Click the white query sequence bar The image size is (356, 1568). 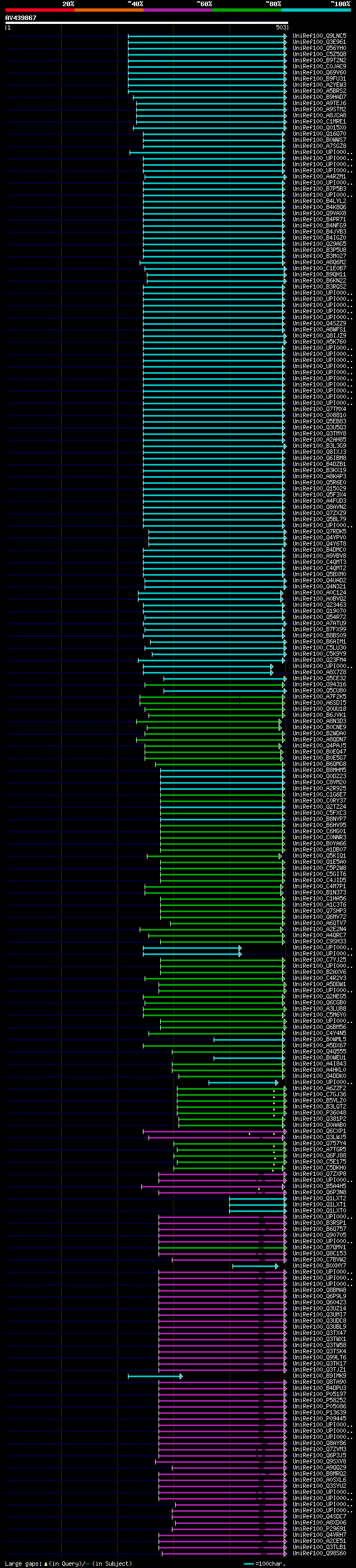click(146, 22)
